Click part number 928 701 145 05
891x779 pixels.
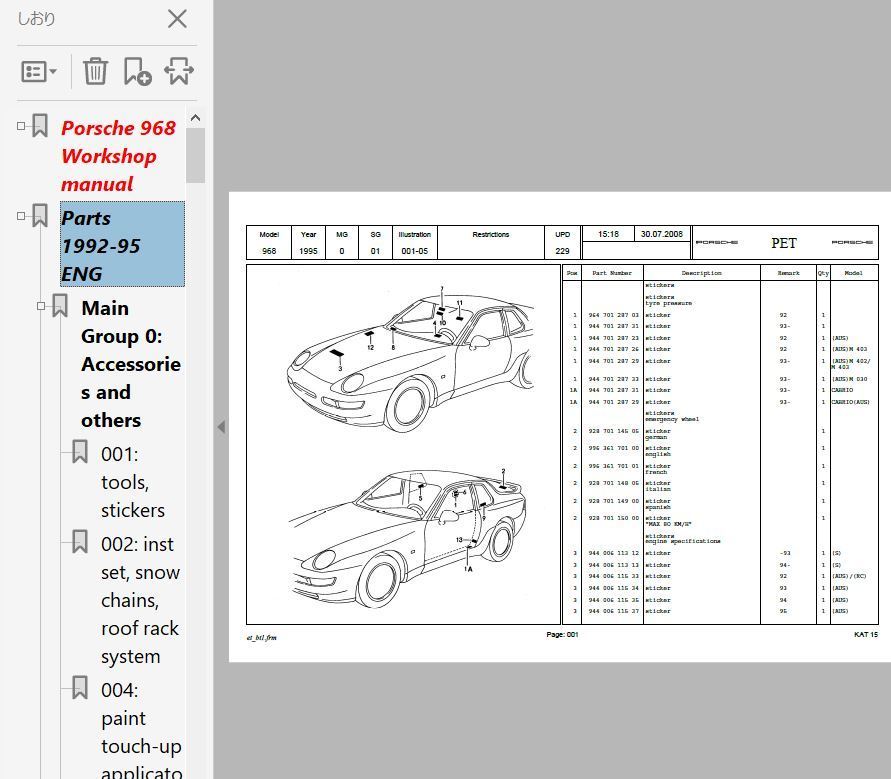point(613,431)
